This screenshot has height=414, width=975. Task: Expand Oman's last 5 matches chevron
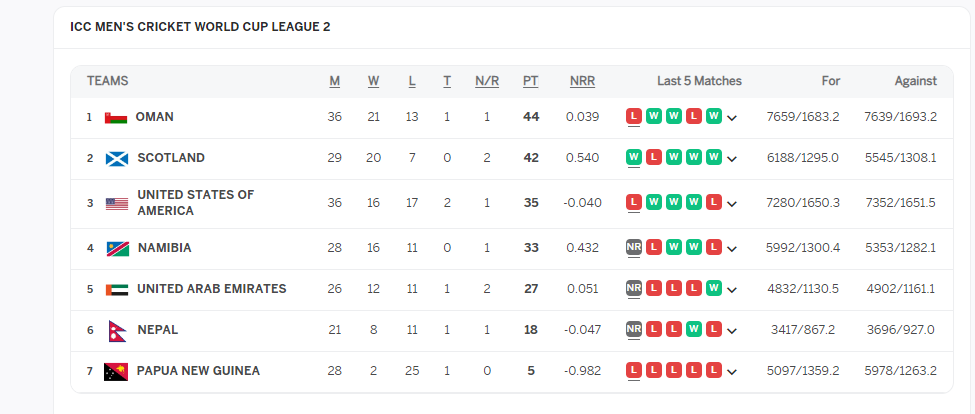[732, 118]
